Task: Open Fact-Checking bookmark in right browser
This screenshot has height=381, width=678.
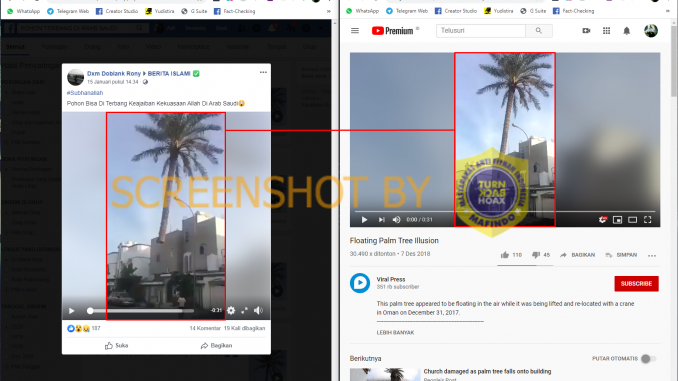Action: [573, 11]
